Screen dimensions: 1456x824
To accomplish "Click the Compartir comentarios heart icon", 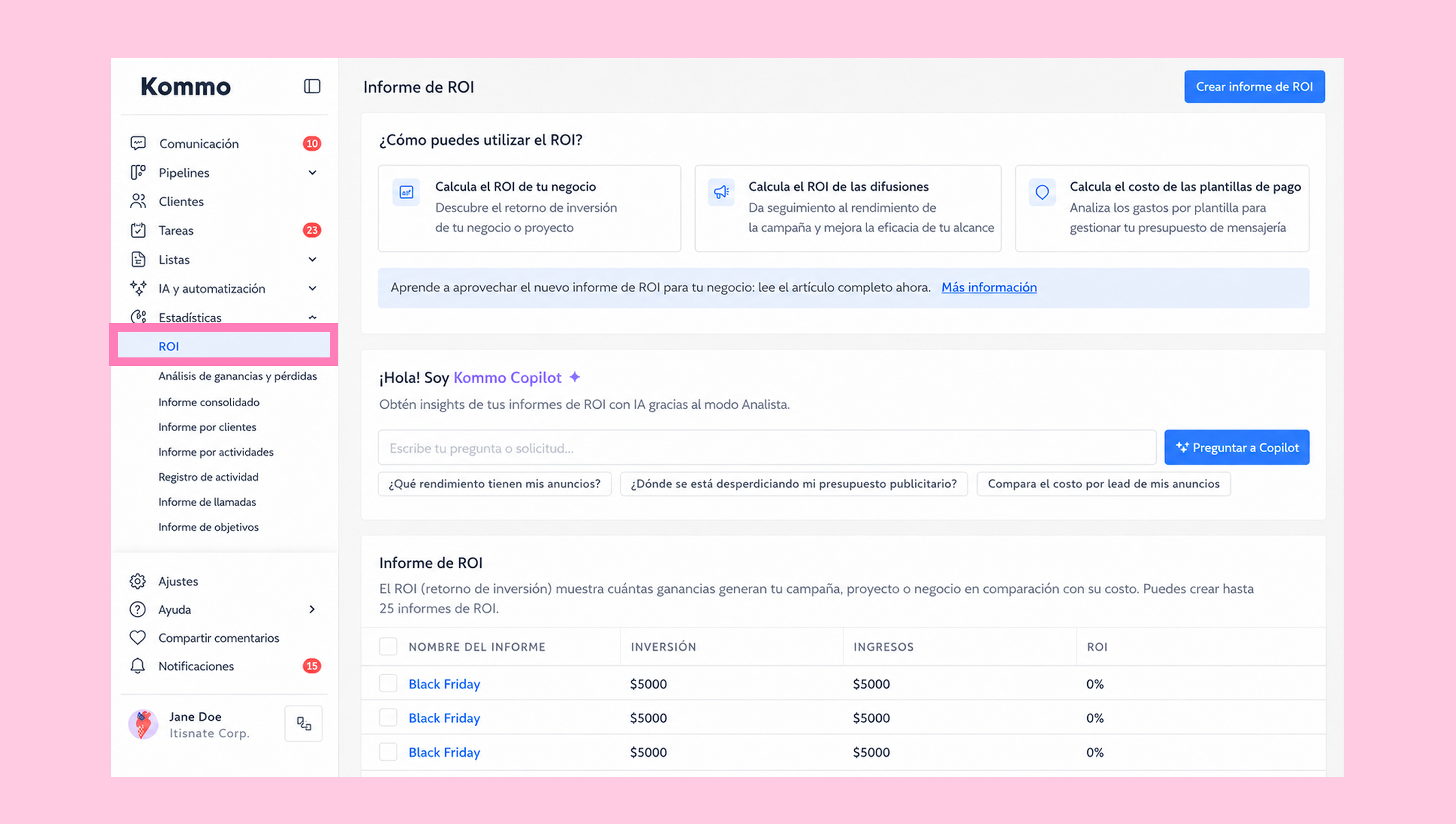I will 138,638.
